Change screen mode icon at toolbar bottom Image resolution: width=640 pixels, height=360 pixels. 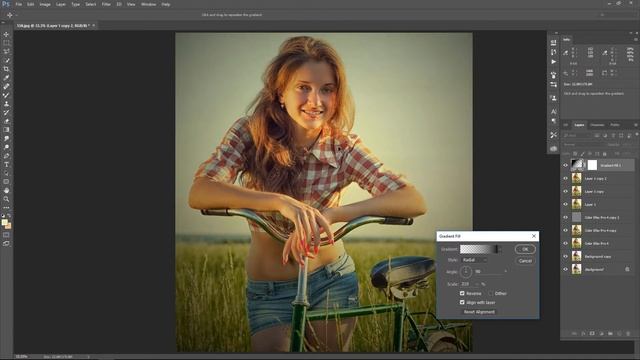pyautogui.click(x=6, y=244)
